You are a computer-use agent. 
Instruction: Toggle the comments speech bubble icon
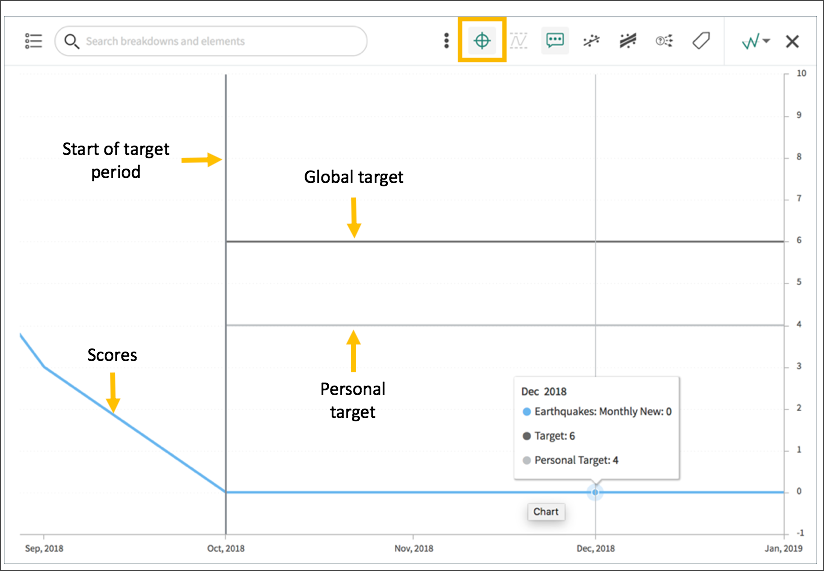point(555,41)
